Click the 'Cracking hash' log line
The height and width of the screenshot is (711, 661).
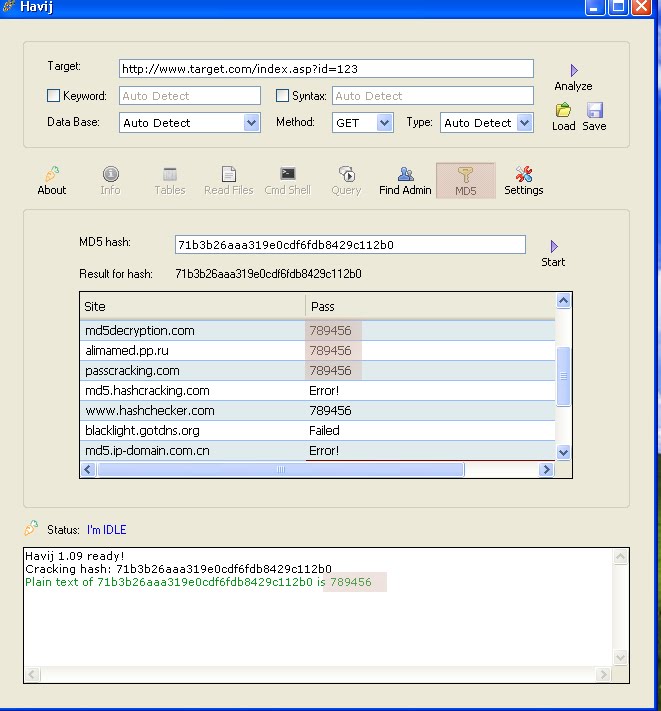(x=178, y=569)
